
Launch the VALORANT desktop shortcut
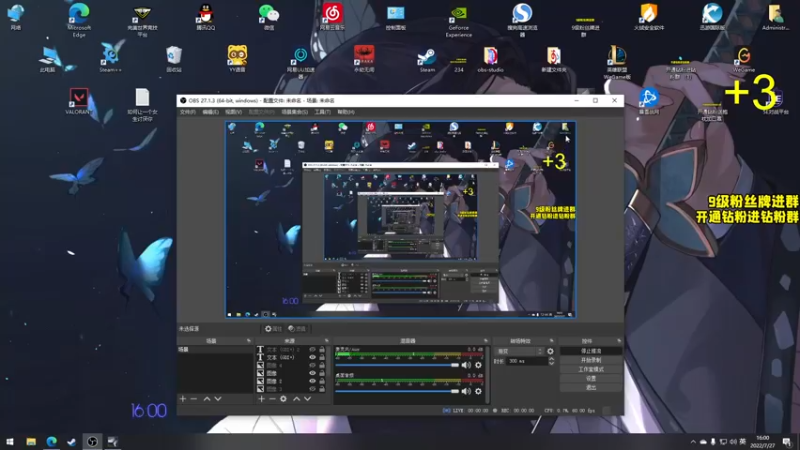78,101
